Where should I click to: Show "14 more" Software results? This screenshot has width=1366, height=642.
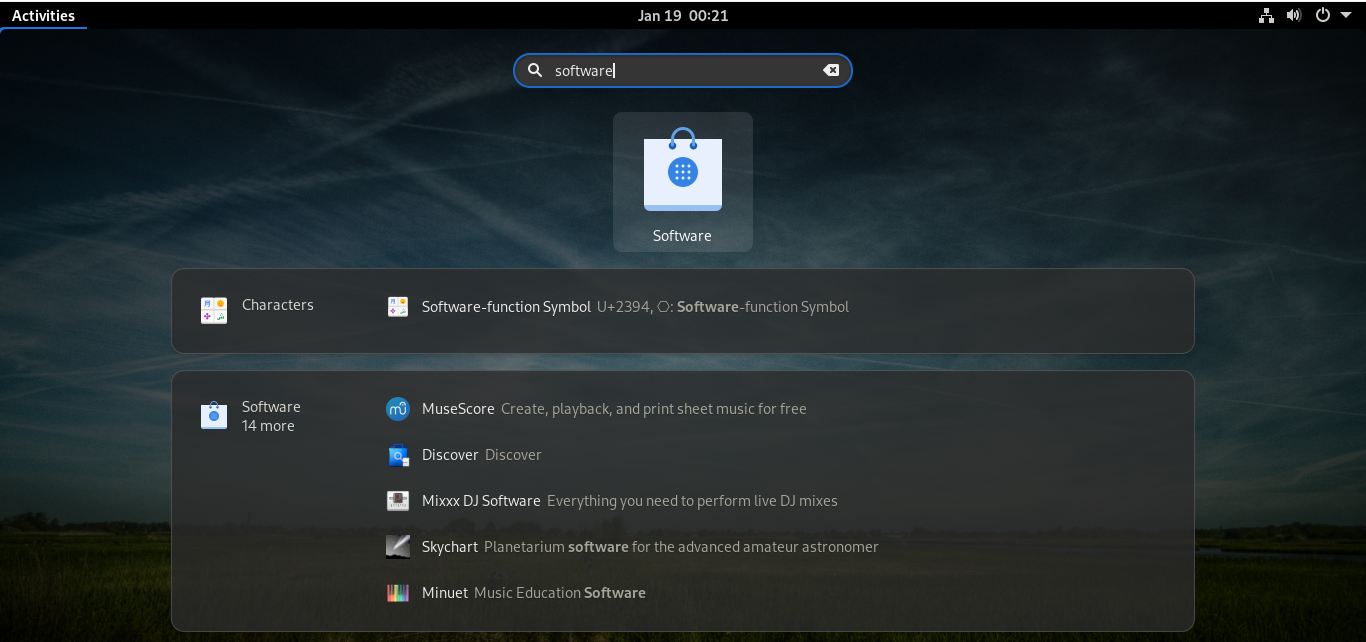pos(268,426)
